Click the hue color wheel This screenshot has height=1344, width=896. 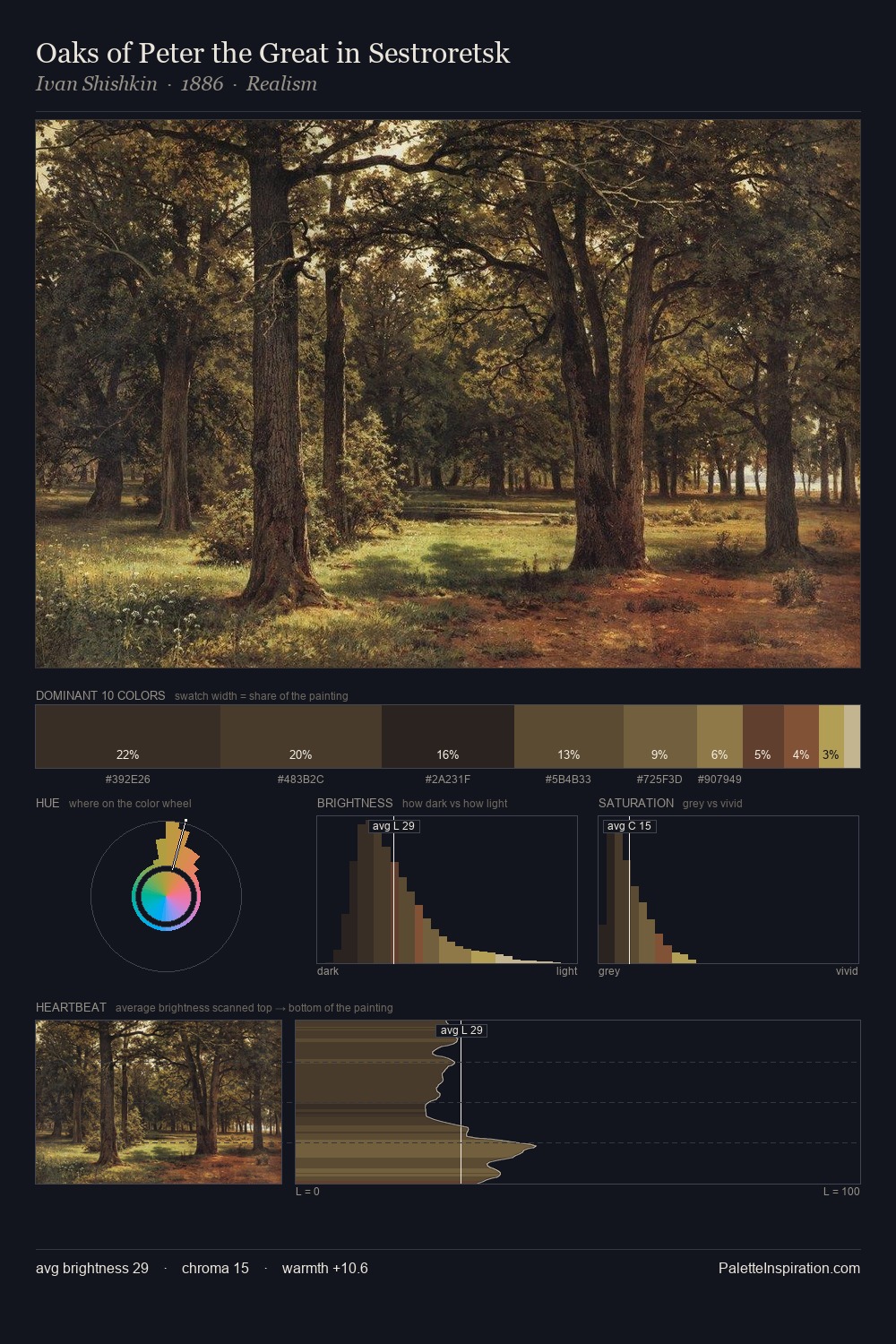pyautogui.click(x=166, y=896)
